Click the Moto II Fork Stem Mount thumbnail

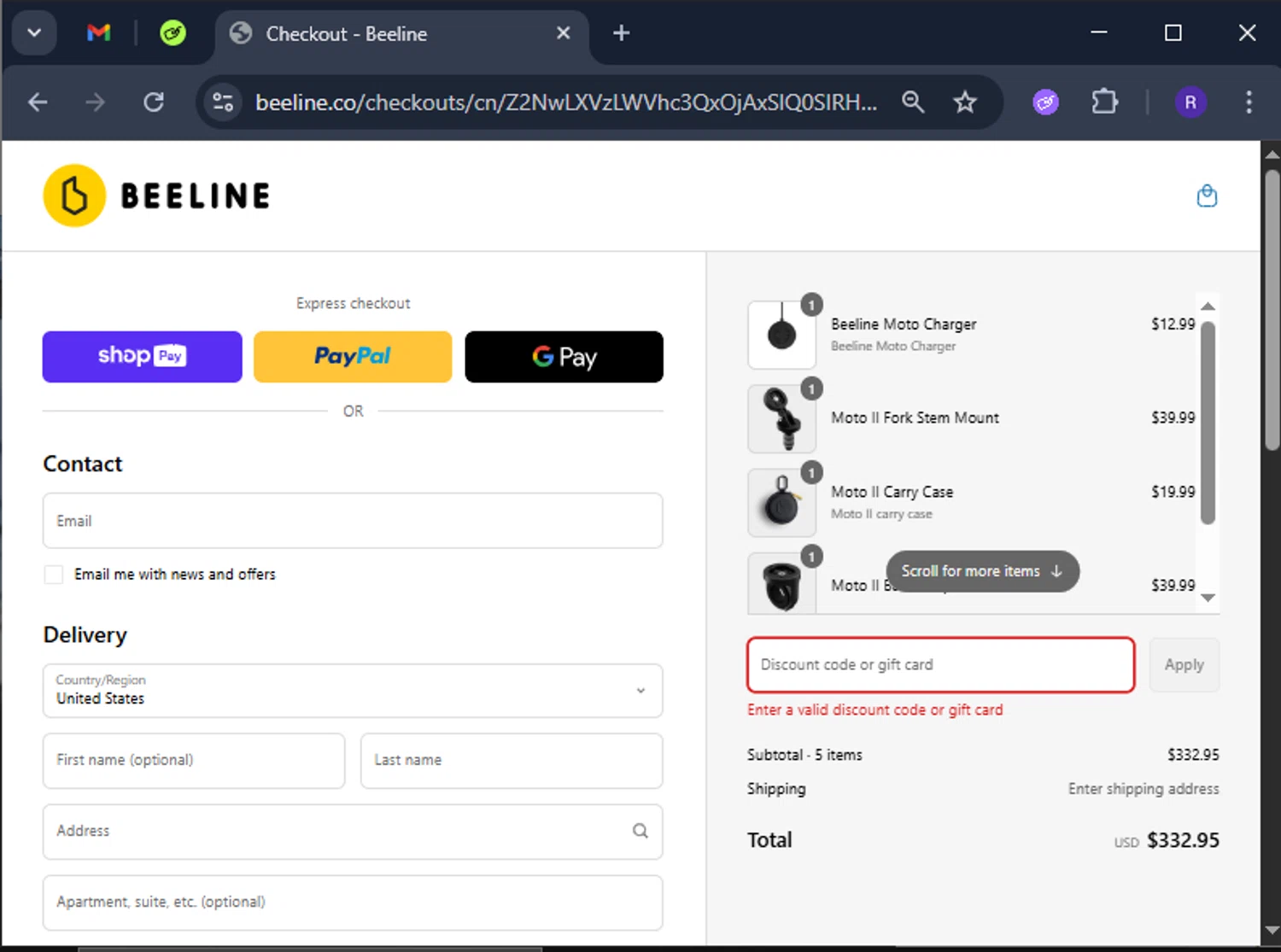pos(781,418)
